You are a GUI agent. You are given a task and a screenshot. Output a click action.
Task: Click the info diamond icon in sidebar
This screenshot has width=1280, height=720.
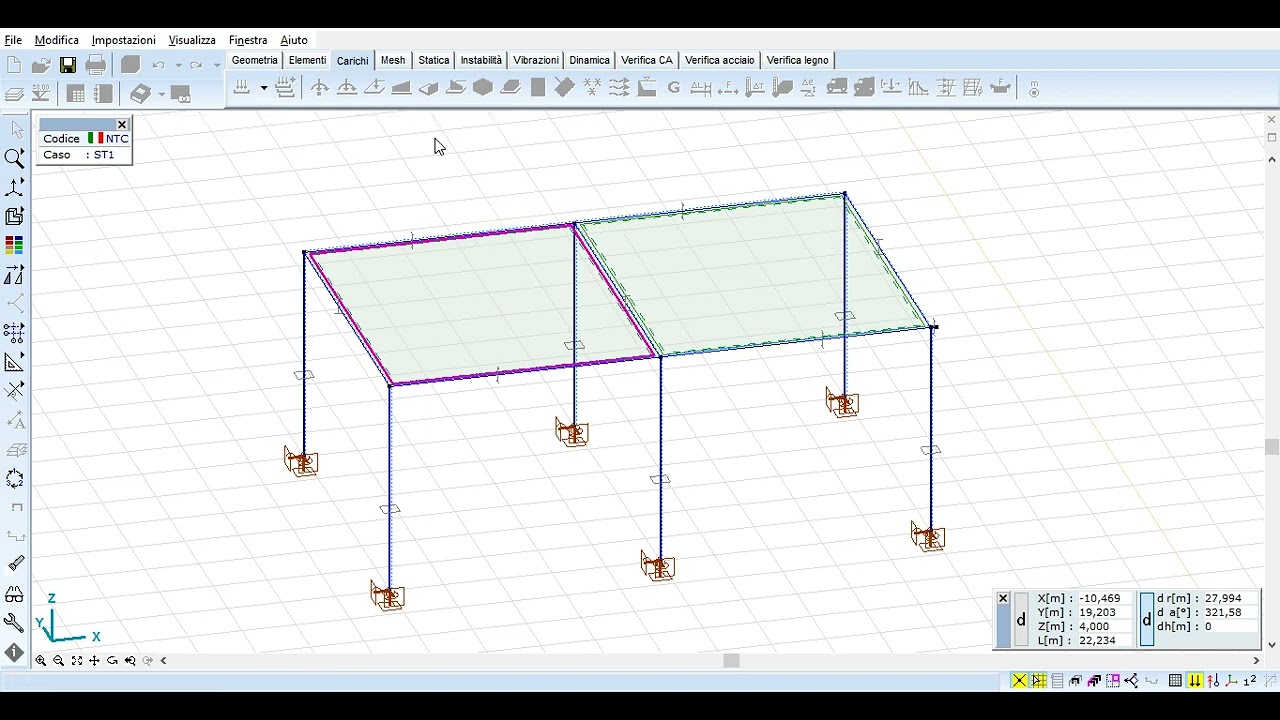15,652
